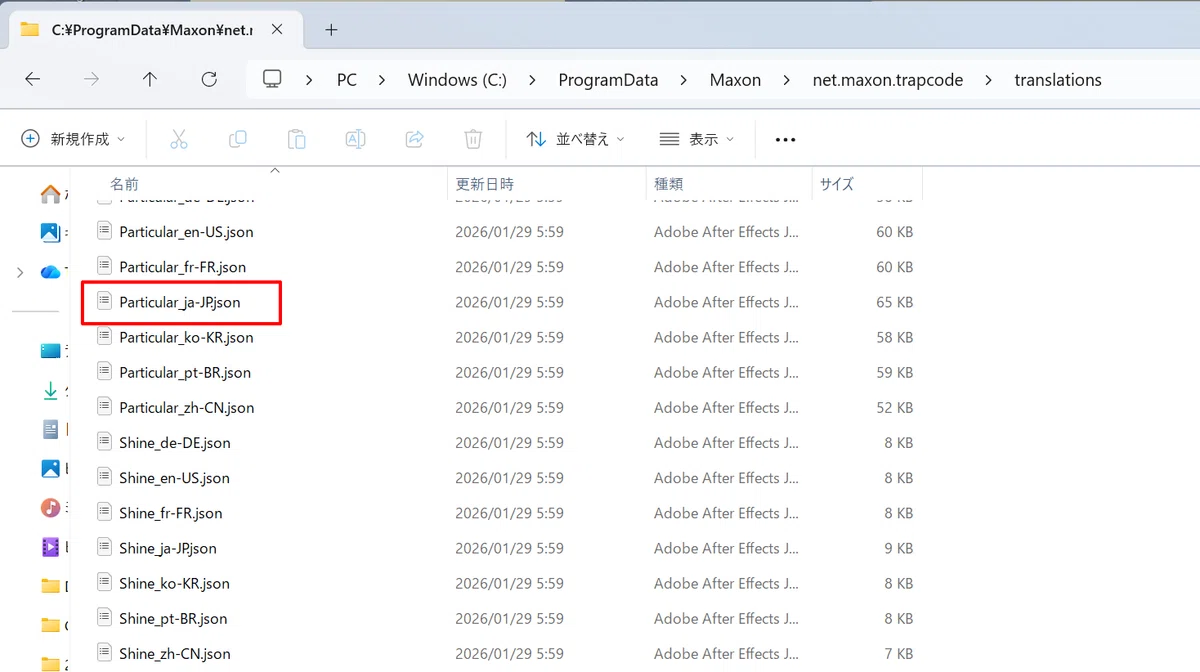Click 9 KB size of Shine_ja-JP.json

pyautogui.click(x=899, y=548)
